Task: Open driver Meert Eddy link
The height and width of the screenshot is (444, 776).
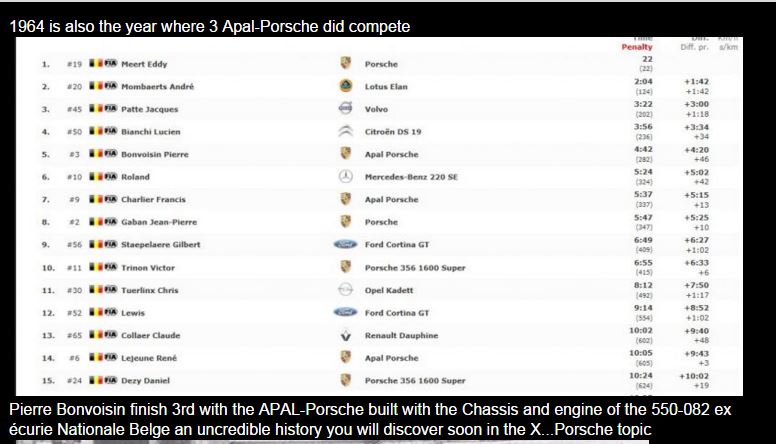Action: click(x=144, y=64)
